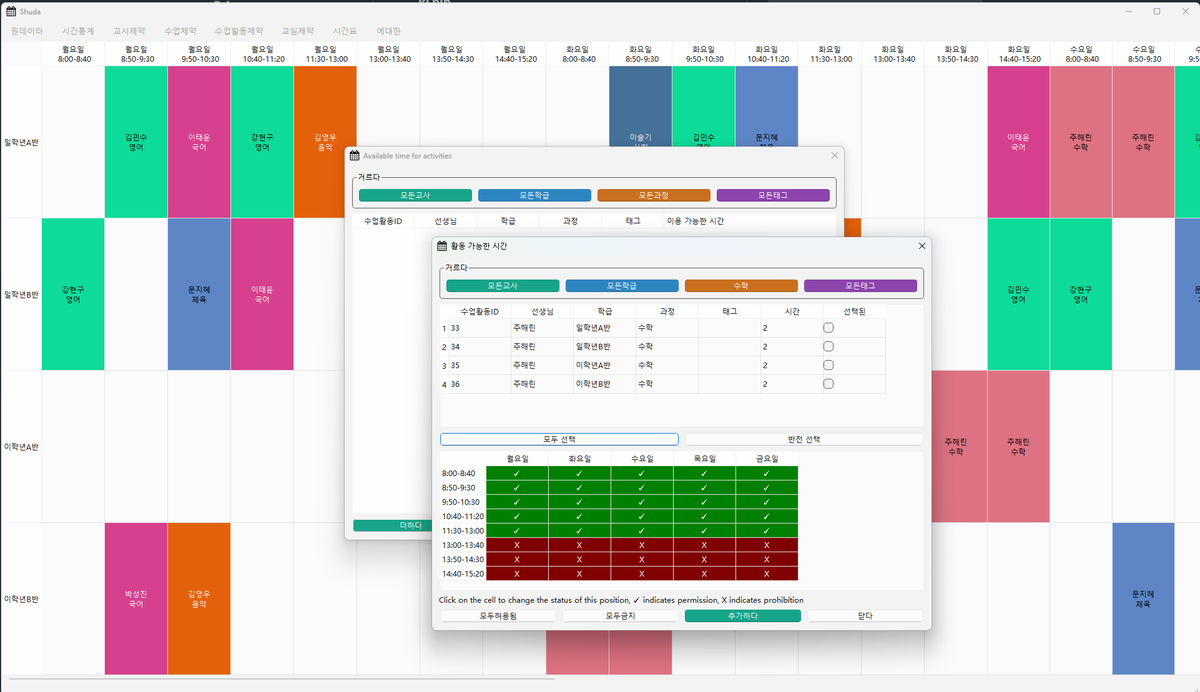Open the 원데이터 menu

pyautogui.click(x=27, y=31)
